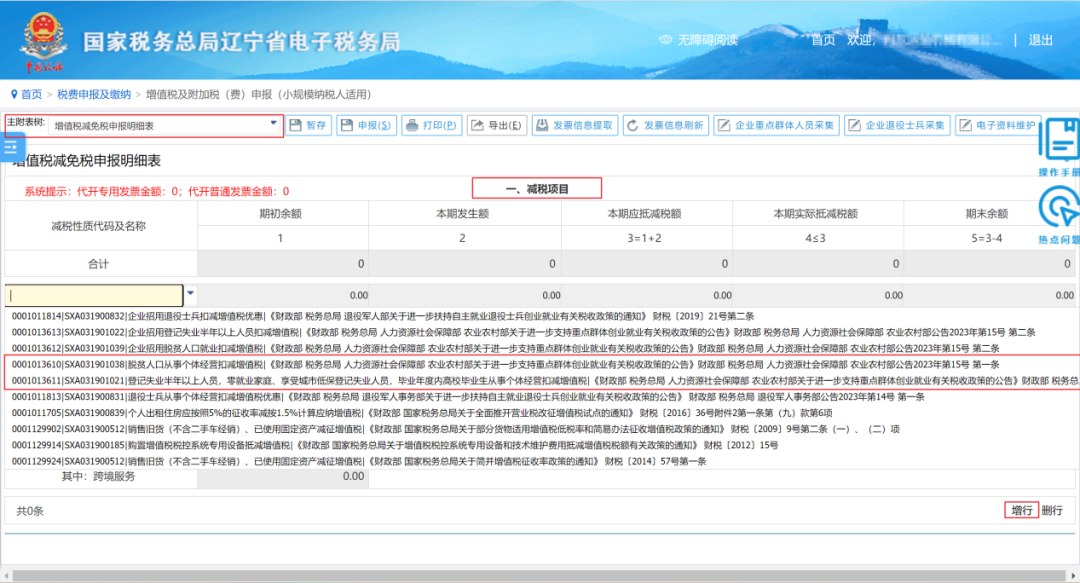Select option 0001013611 登记失业半年以上人员

click(545, 380)
